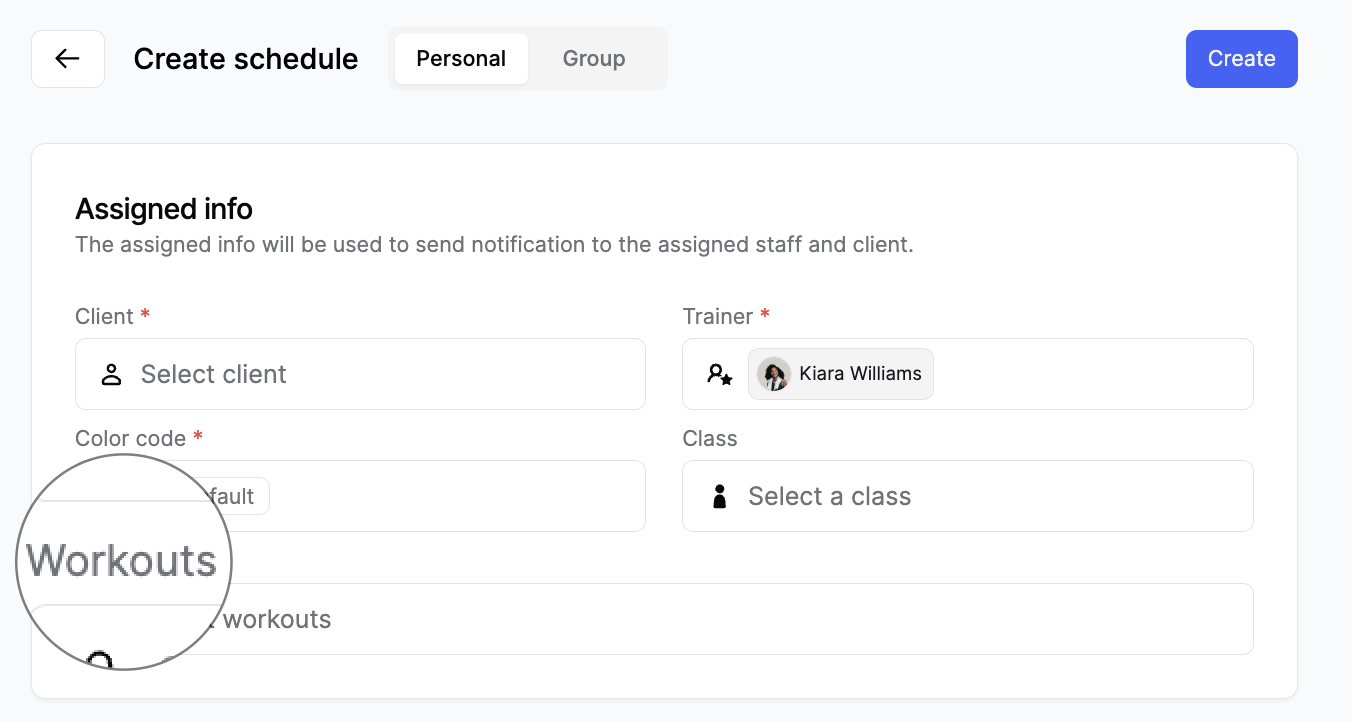Click the Create schedule page title
The width and height of the screenshot is (1352, 722).
click(x=246, y=59)
